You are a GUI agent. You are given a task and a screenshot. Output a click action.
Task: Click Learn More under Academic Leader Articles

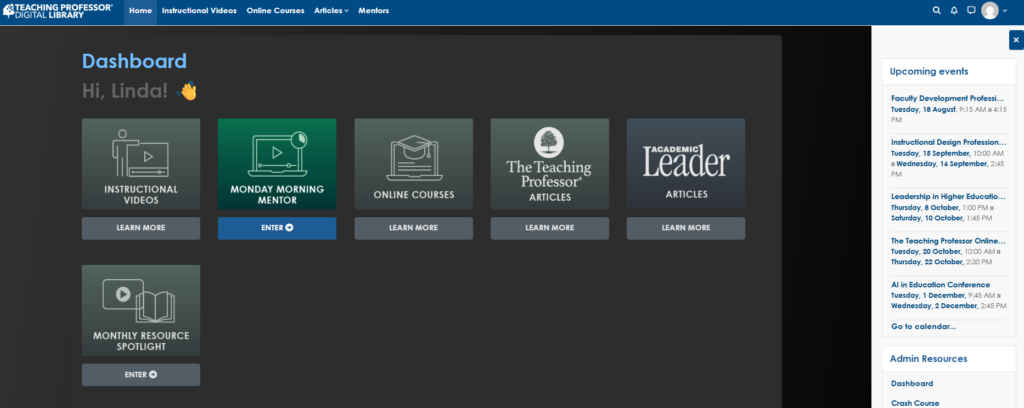coord(686,228)
